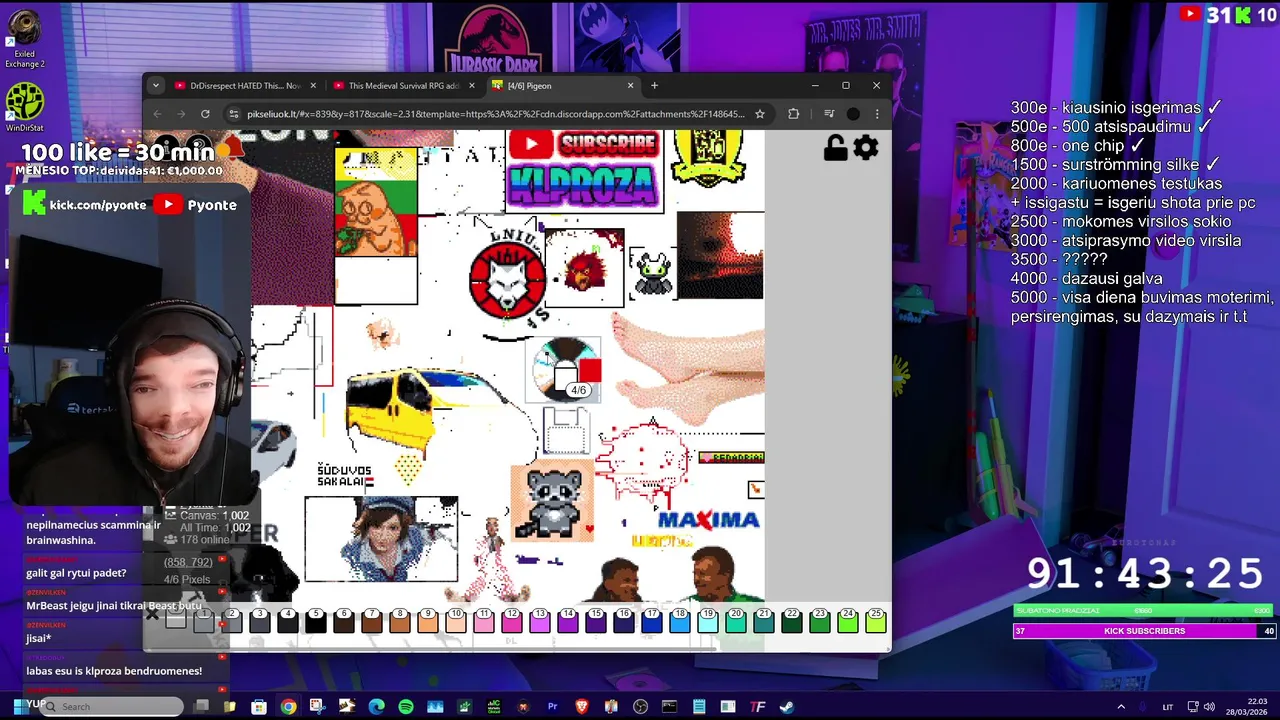Image resolution: width=1280 pixels, height=720 pixels.
Task: Open the Chrome profile avatar
Action: [x=853, y=114]
